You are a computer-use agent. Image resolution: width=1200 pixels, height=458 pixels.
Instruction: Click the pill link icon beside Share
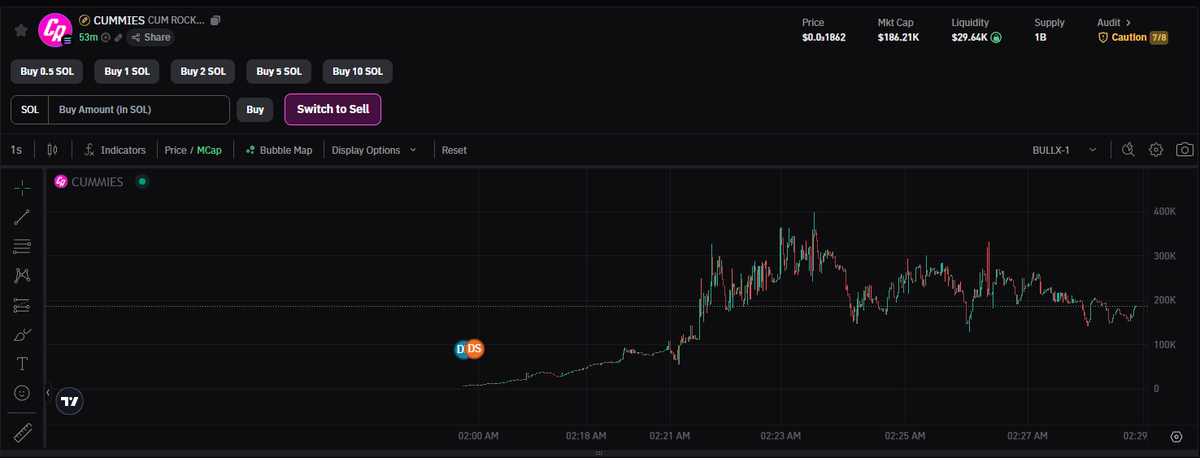click(118, 37)
